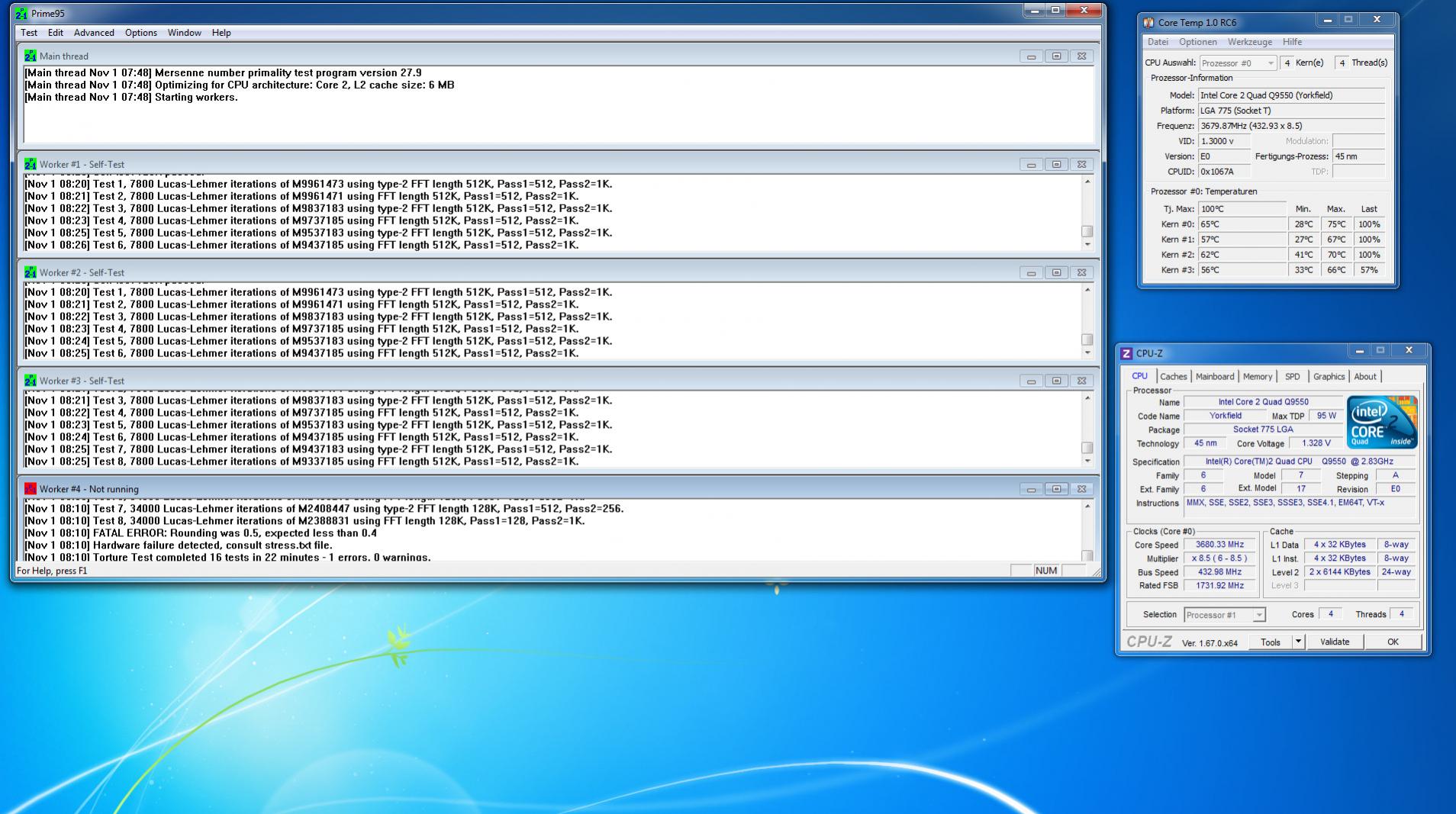Maximize the Worker #1 child window
Image resolution: width=1456 pixels, height=814 pixels.
coord(1056,165)
